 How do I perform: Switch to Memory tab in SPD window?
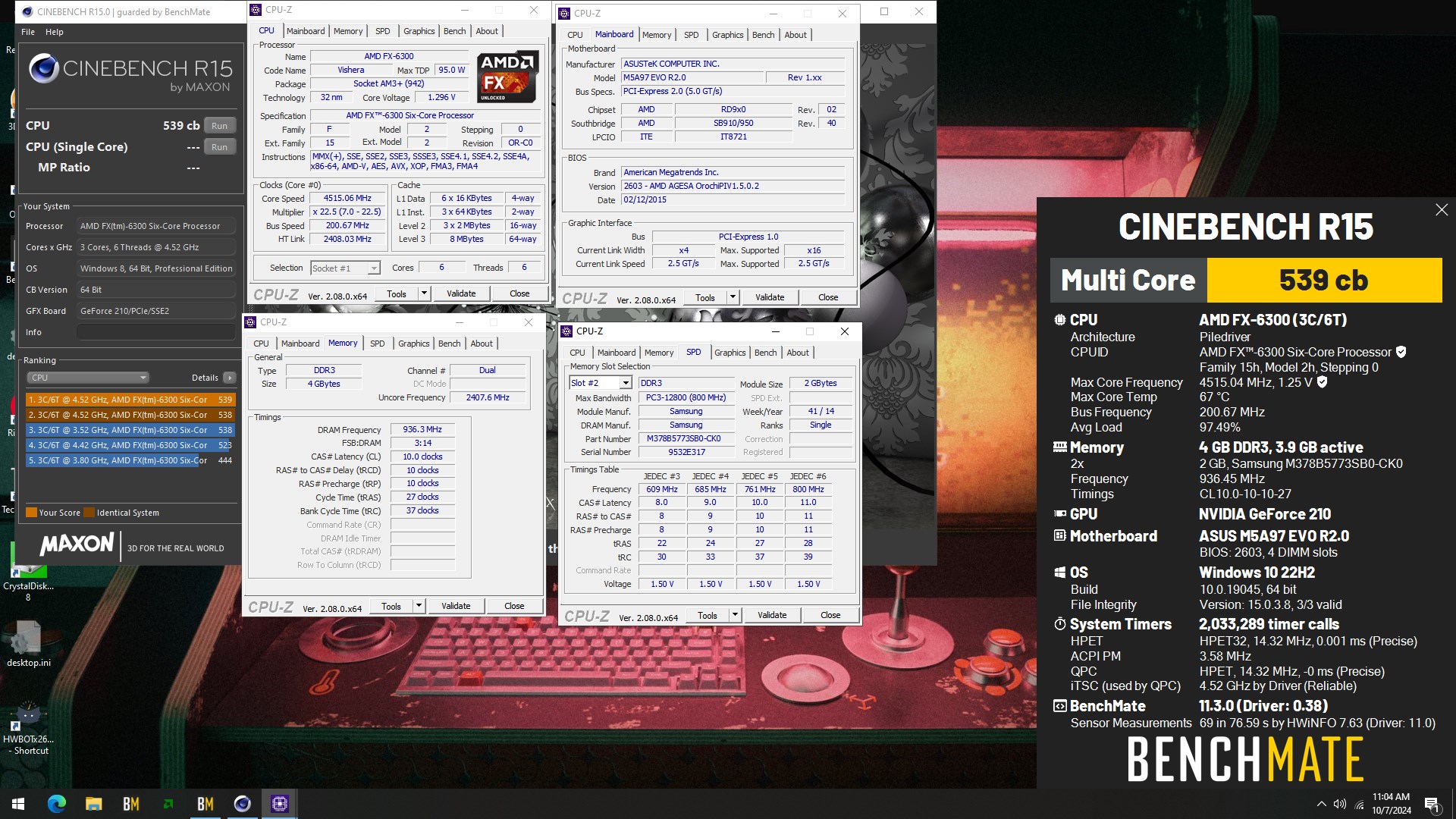point(658,353)
